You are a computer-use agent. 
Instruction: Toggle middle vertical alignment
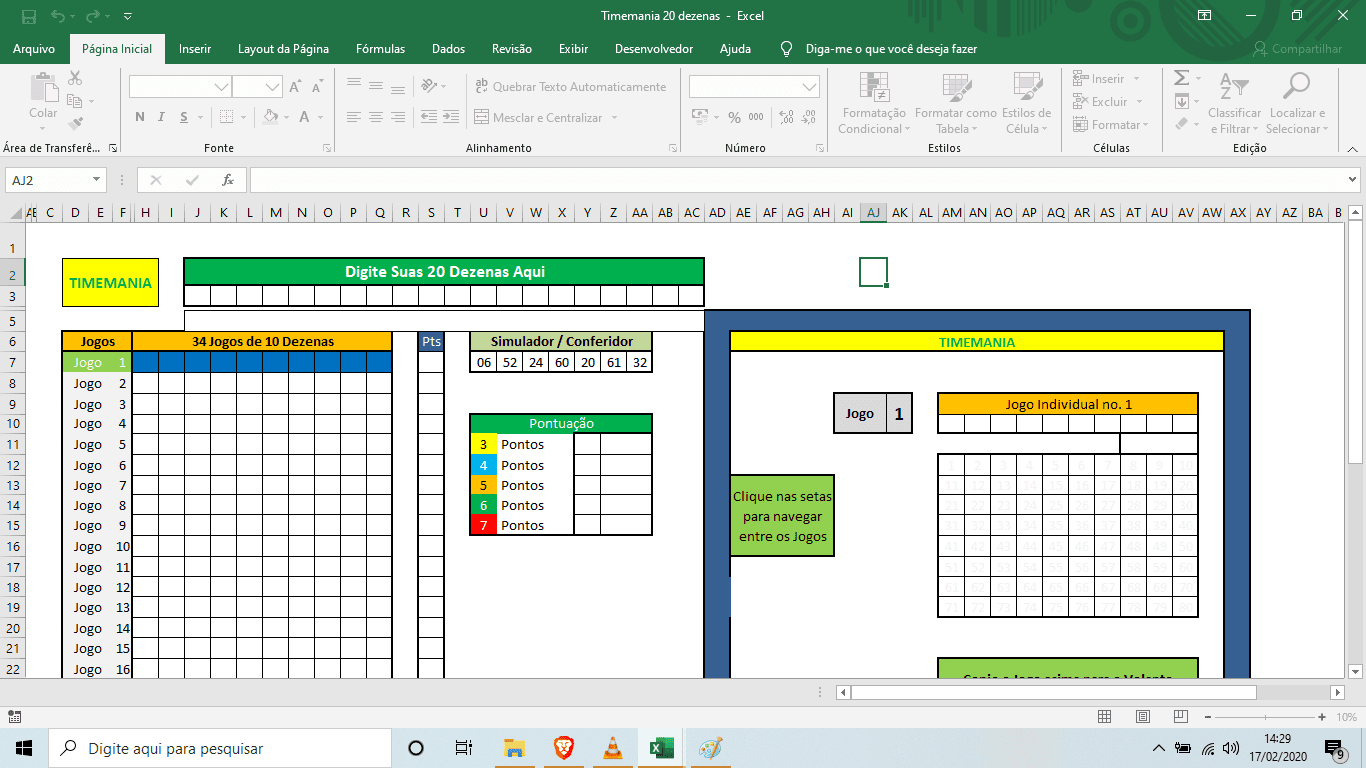tap(376, 87)
